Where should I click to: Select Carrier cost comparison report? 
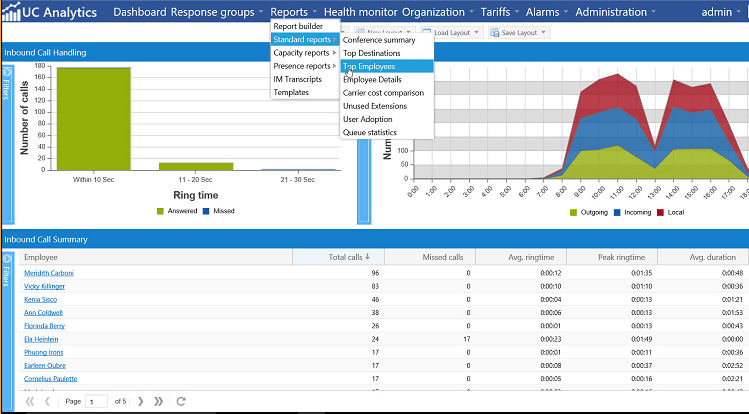tap(387, 93)
